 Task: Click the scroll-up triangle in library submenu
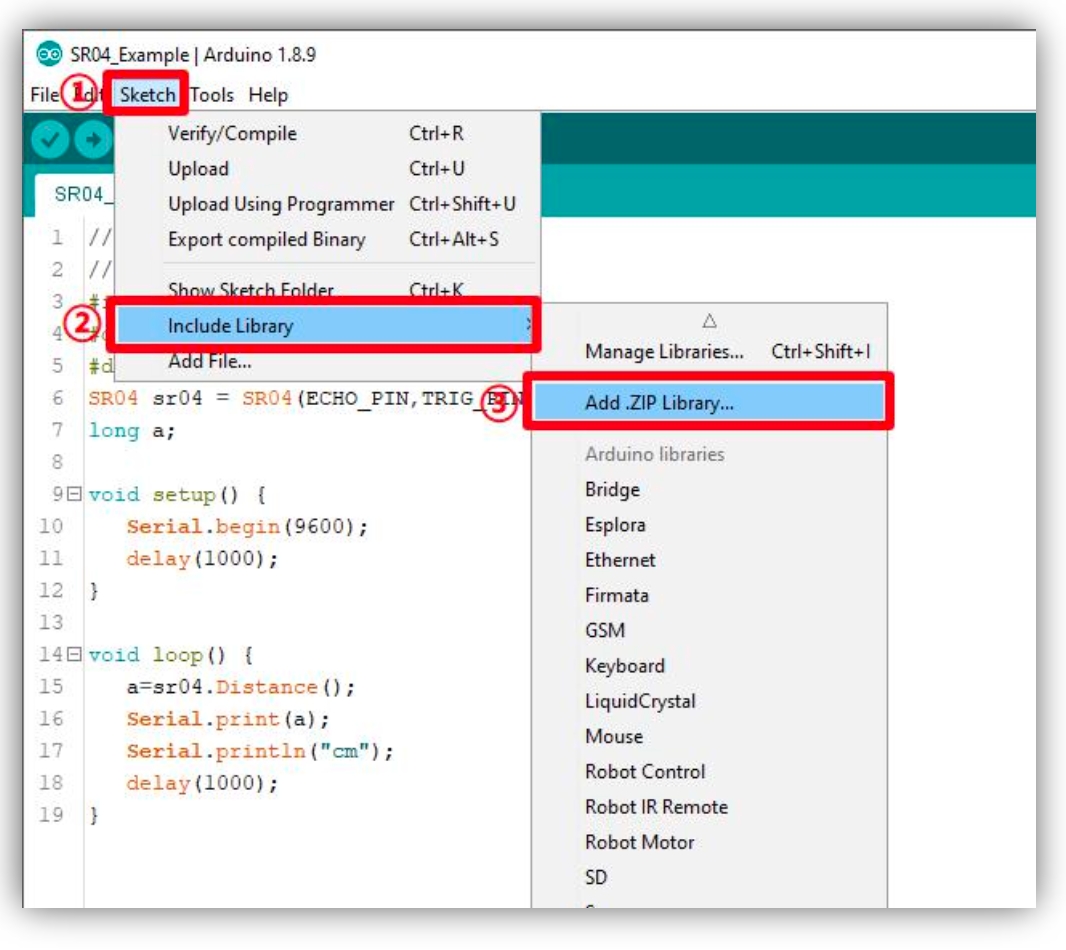709,321
